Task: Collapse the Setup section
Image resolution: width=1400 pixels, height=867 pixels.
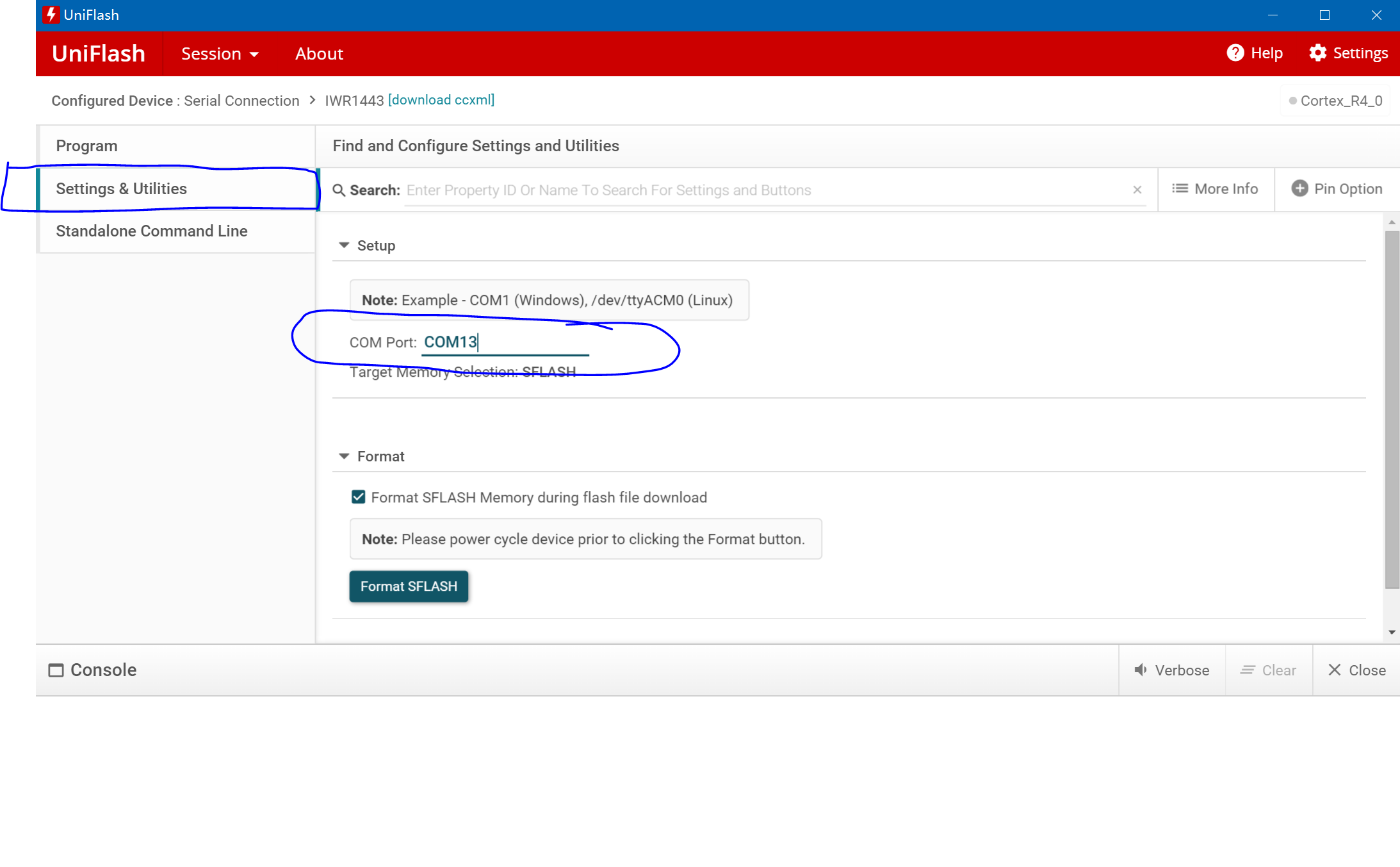Action: (344, 245)
